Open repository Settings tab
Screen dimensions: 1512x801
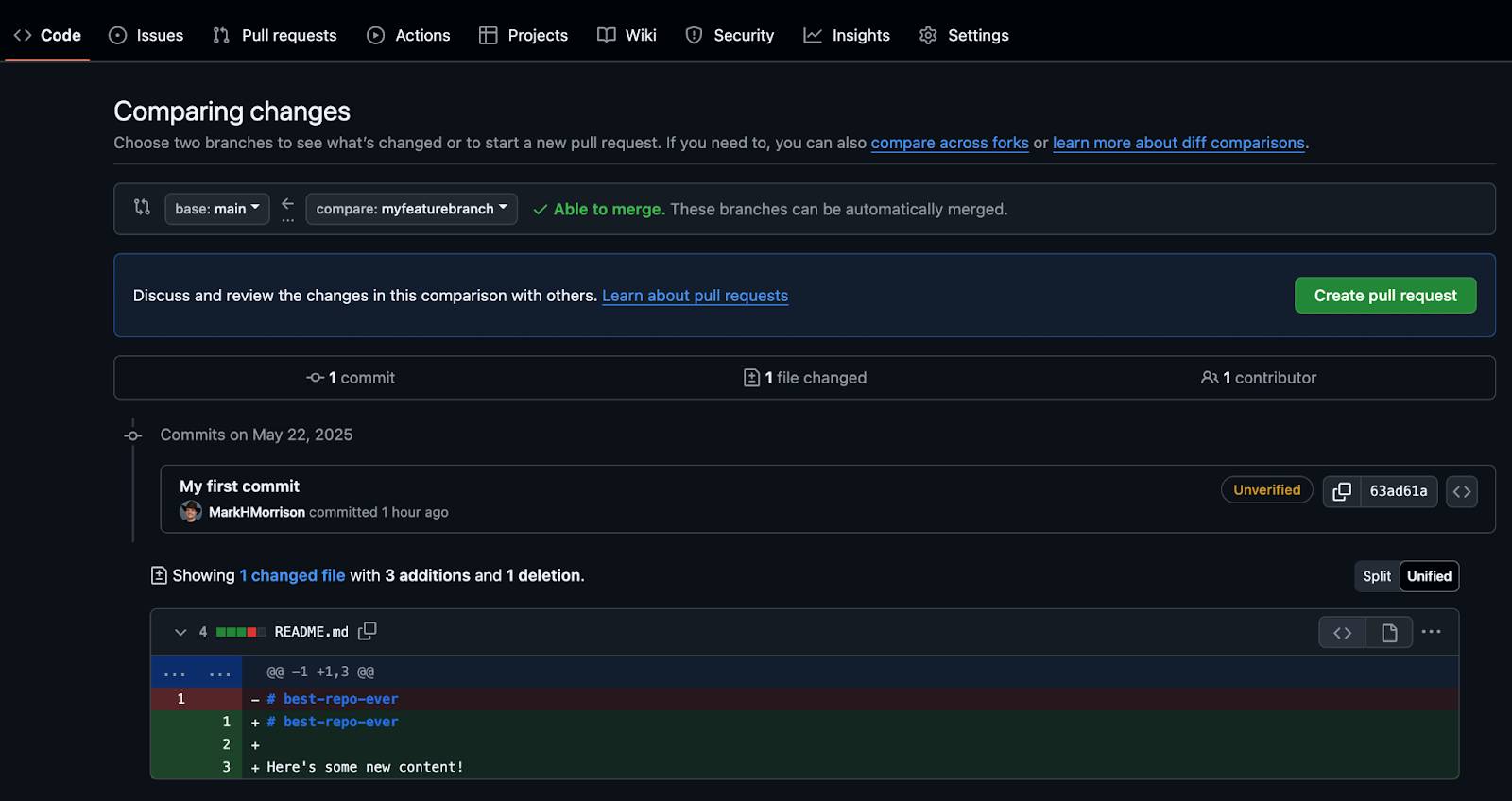pyautogui.click(x=964, y=35)
